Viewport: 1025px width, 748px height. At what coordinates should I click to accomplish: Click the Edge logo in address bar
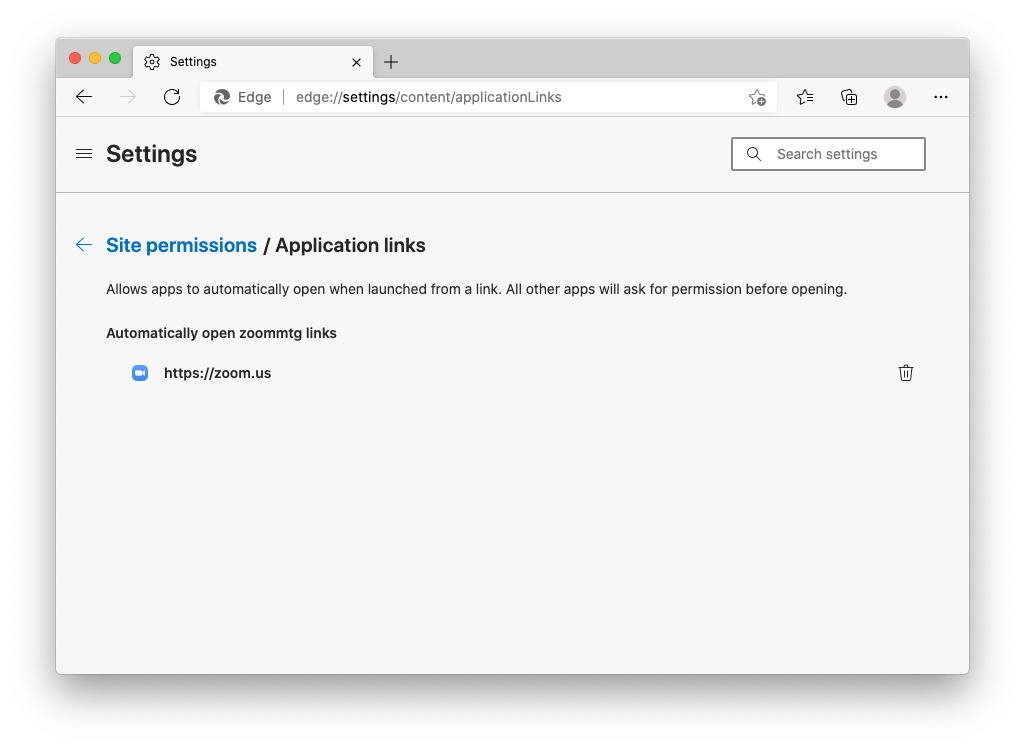click(x=222, y=97)
